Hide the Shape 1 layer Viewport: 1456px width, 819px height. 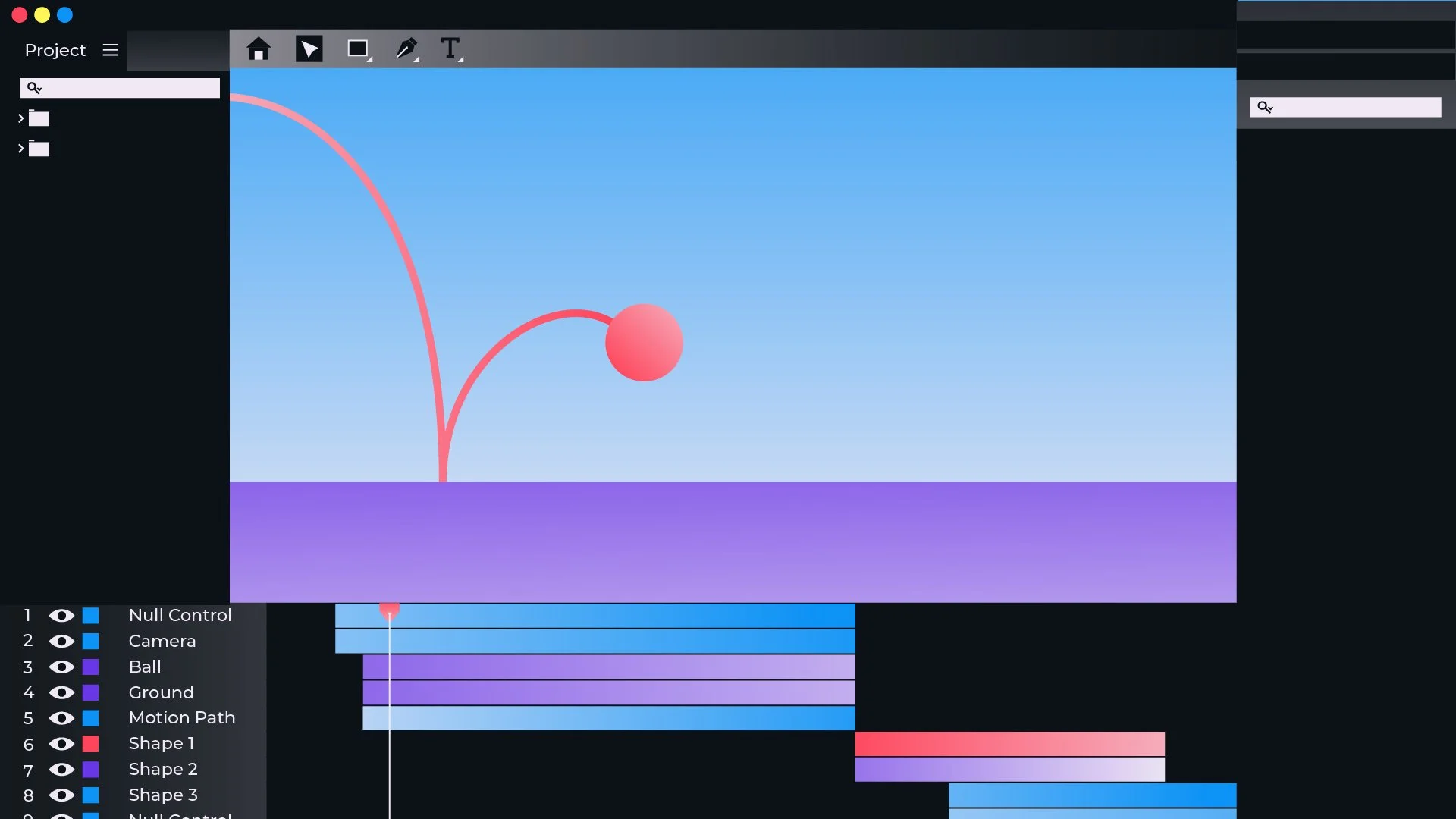tap(61, 744)
